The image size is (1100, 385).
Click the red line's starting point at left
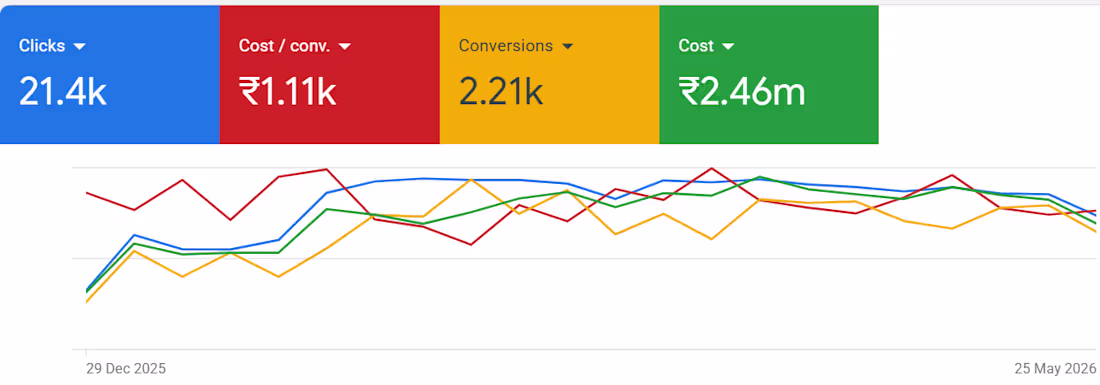(x=86, y=192)
